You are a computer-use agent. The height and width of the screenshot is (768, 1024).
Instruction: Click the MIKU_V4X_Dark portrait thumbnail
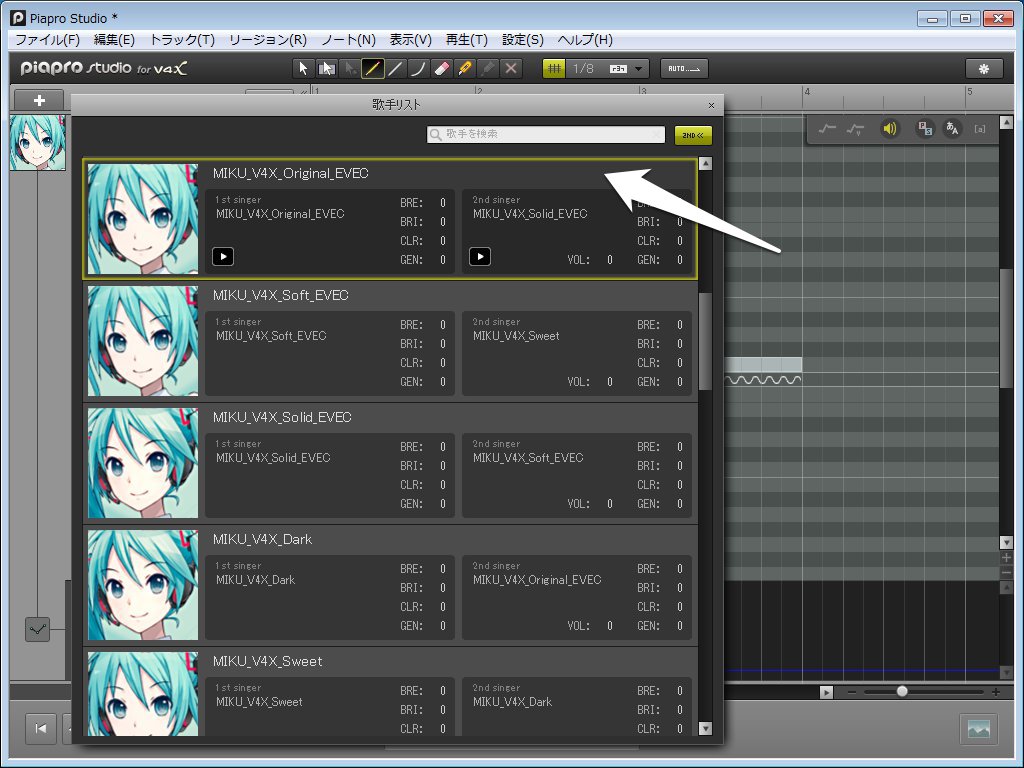coord(143,585)
